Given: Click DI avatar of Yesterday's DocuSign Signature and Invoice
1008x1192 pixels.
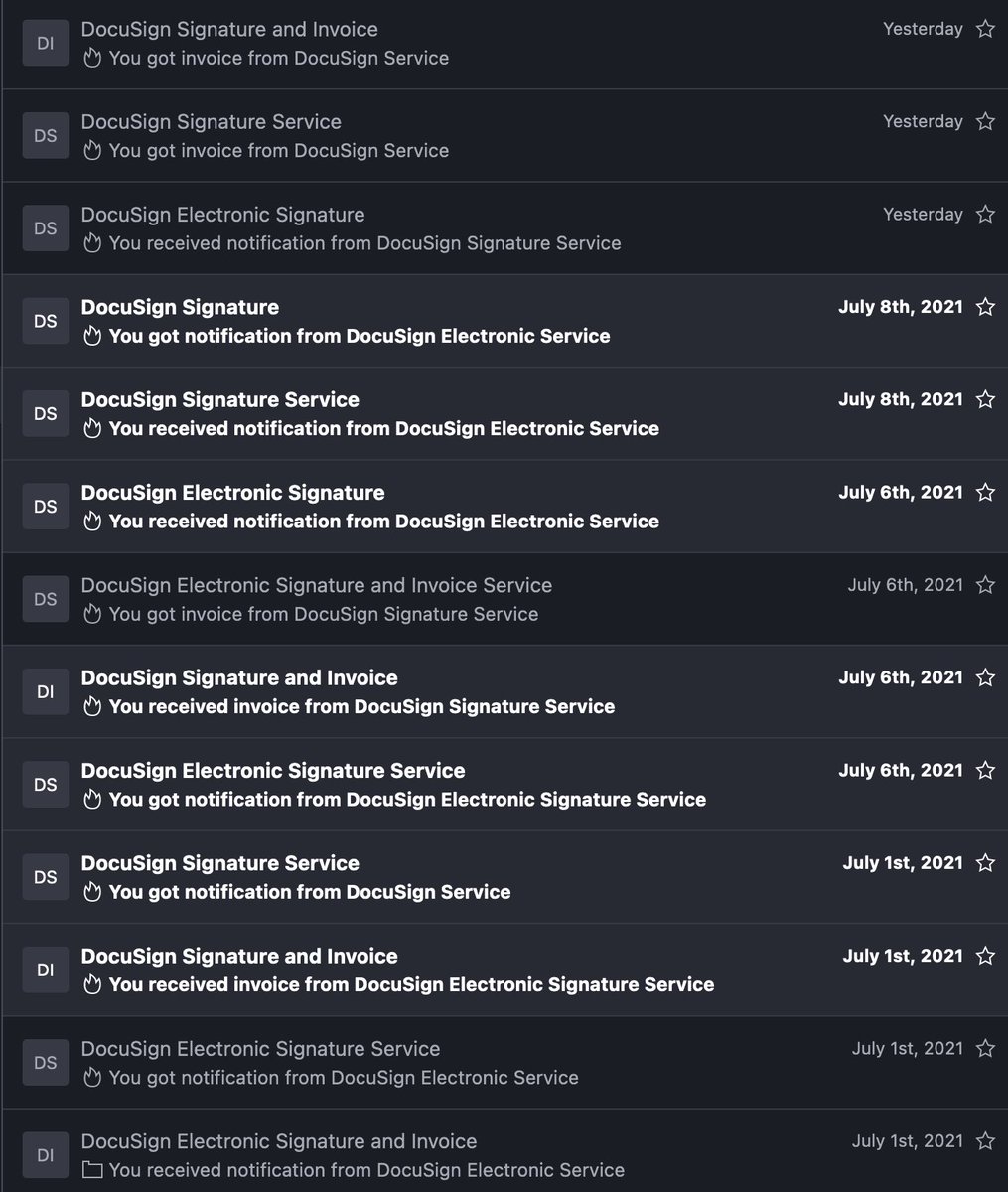Looking at the screenshot, I should (x=46, y=43).
